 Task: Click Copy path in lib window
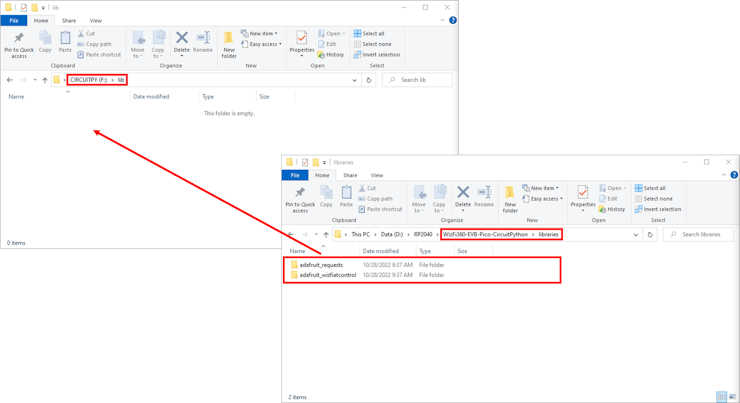(x=94, y=44)
